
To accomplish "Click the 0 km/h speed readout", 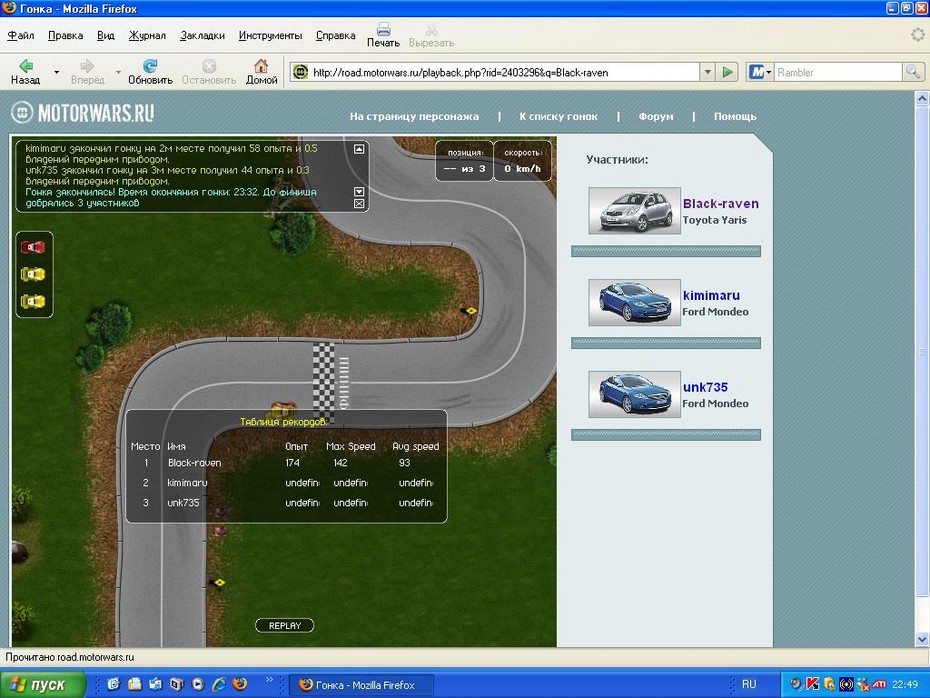I will pos(523,168).
